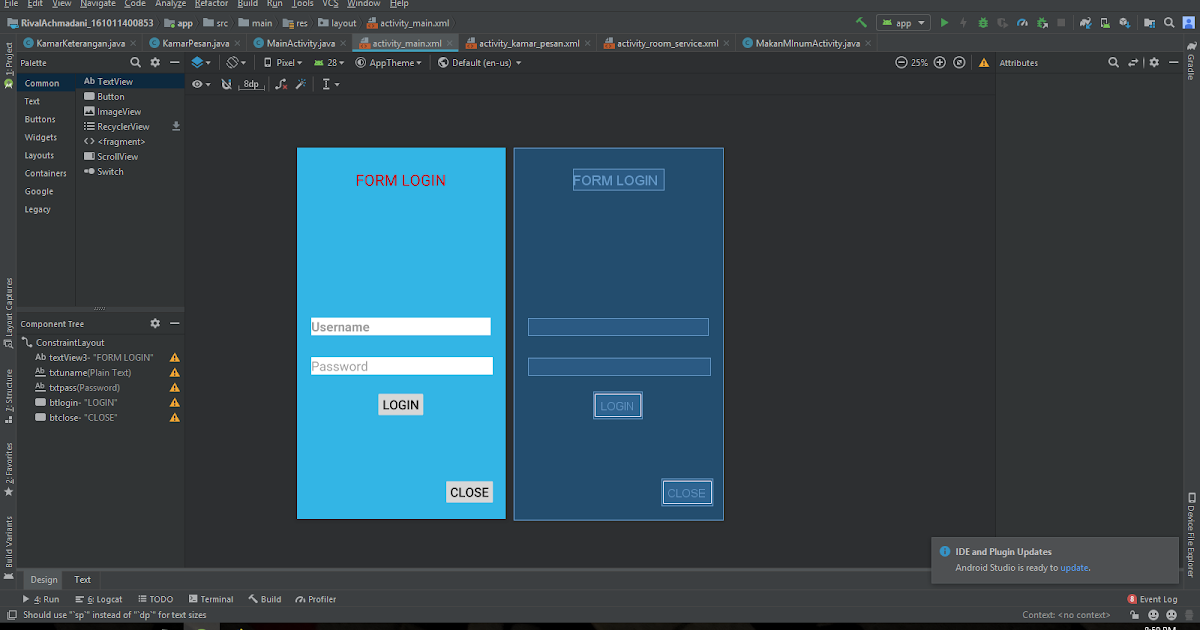Click Sync Project with Gradle Files icon
This screenshot has width=1200, height=630.
coord(1085,22)
